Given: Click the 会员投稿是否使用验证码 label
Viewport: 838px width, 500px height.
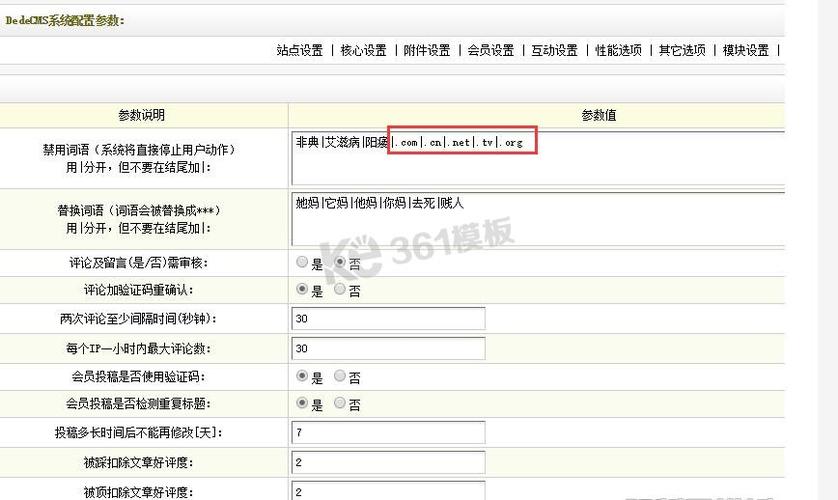Looking at the screenshot, I should [x=138, y=377].
